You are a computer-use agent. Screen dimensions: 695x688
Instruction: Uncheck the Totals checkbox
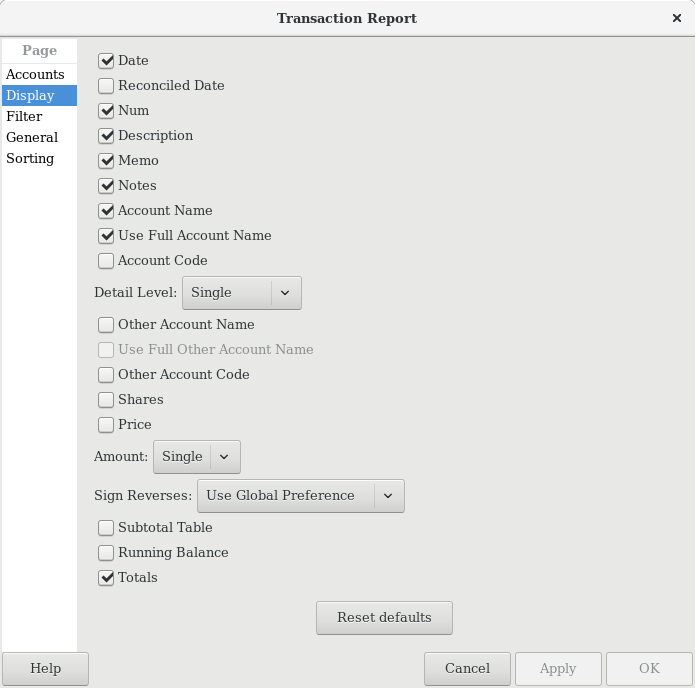[106, 578]
